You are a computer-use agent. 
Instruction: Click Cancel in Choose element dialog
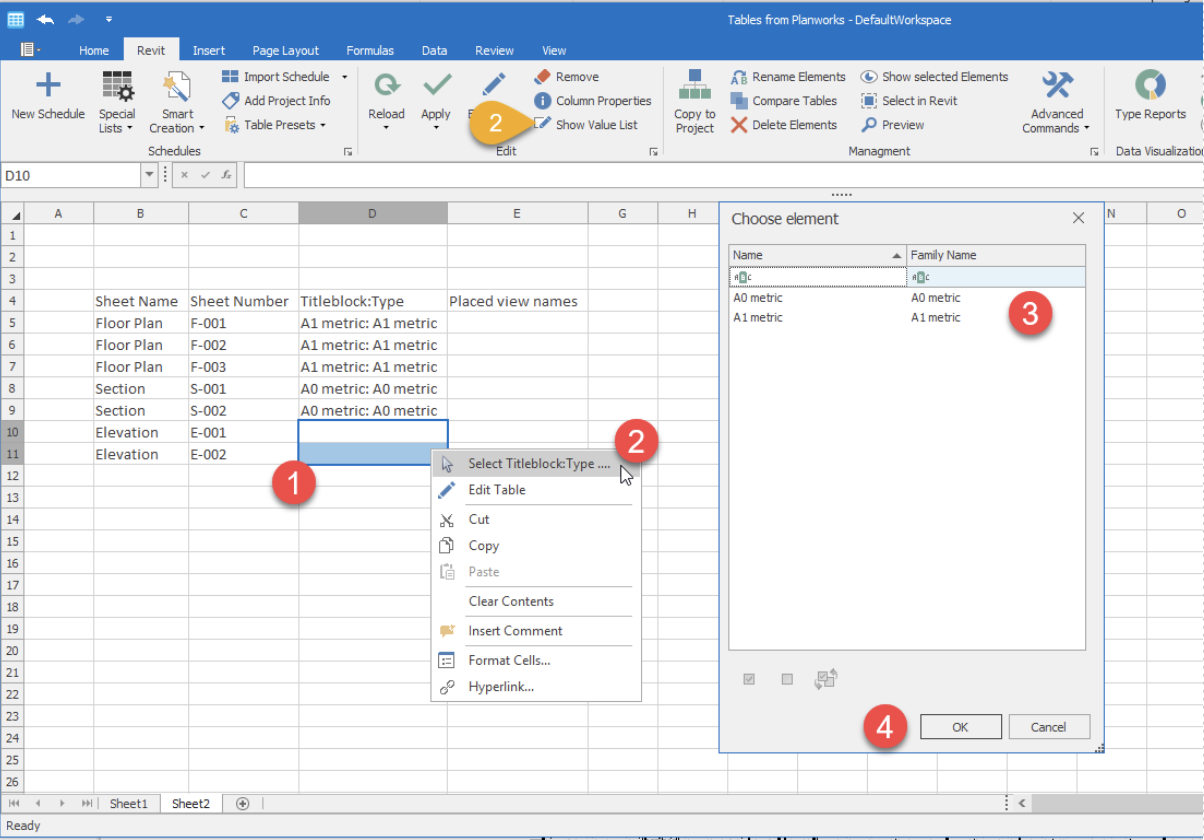pyautogui.click(x=1049, y=727)
